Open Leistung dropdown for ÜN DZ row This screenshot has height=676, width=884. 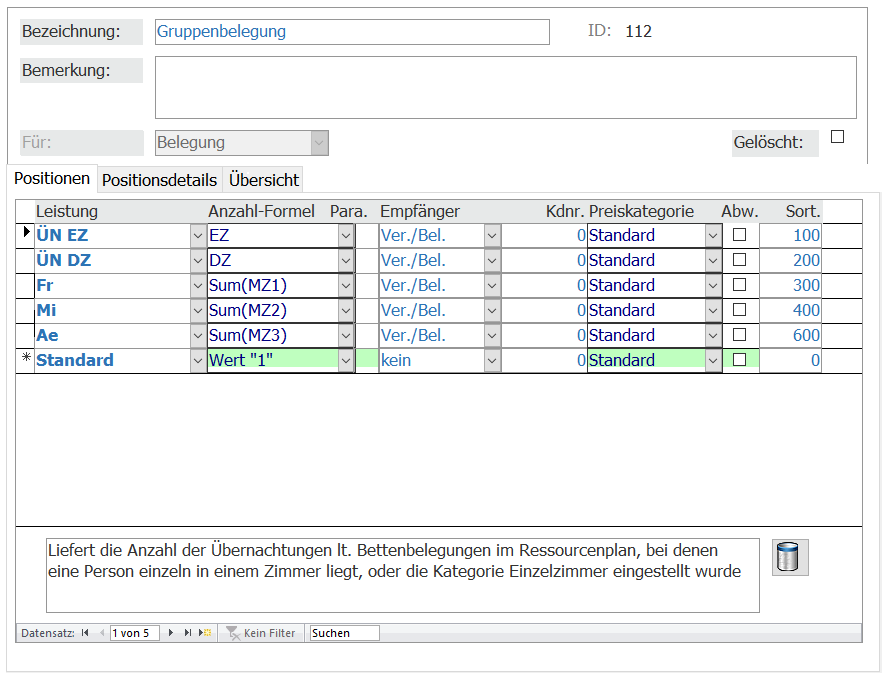(x=197, y=260)
